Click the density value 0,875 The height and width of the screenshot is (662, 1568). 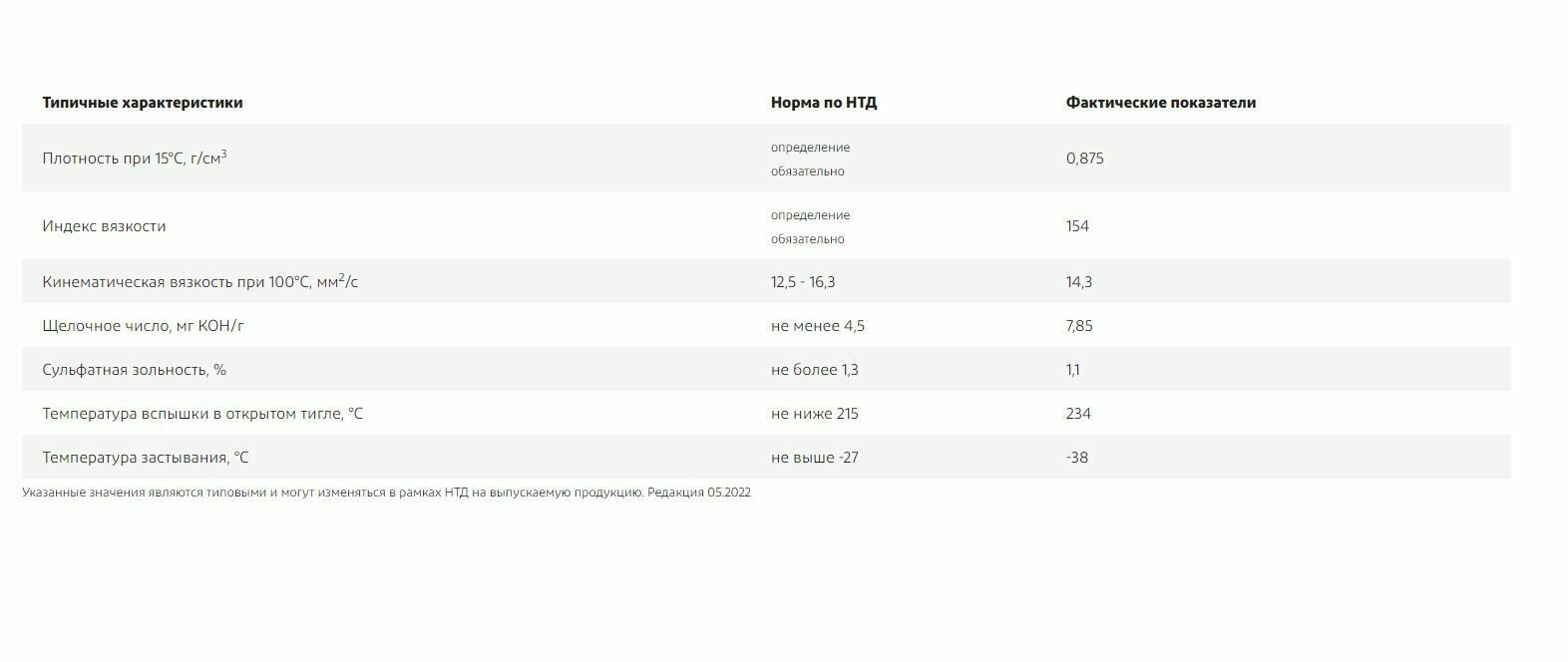click(1084, 159)
